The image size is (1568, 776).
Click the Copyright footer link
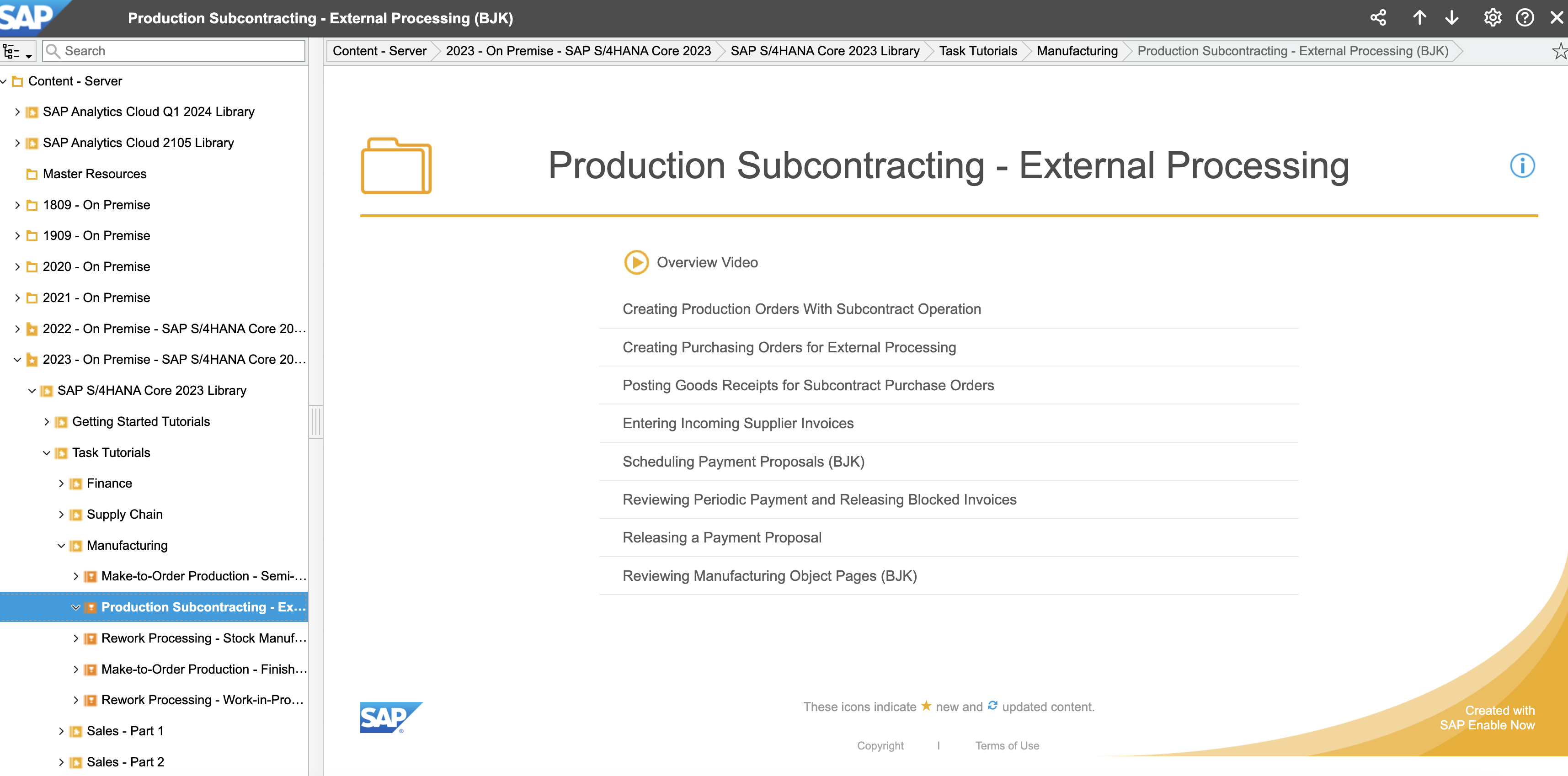tap(880, 745)
